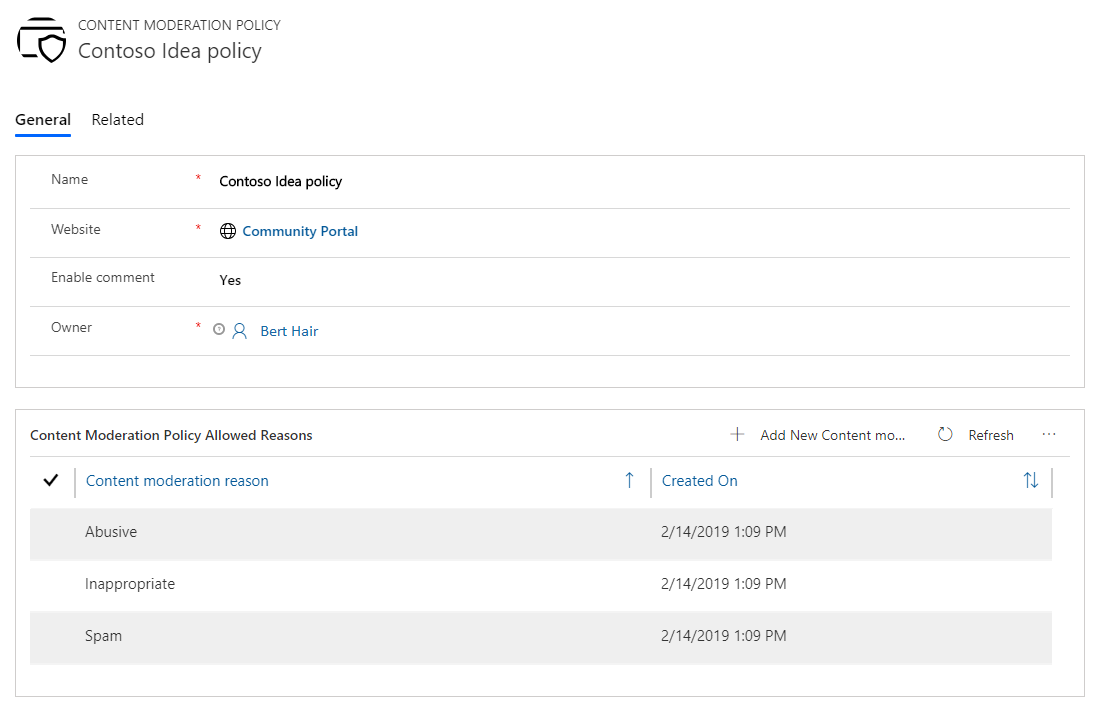This screenshot has height=708, width=1096.
Task: Change the Enable comment value Yes
Action: 230,280
